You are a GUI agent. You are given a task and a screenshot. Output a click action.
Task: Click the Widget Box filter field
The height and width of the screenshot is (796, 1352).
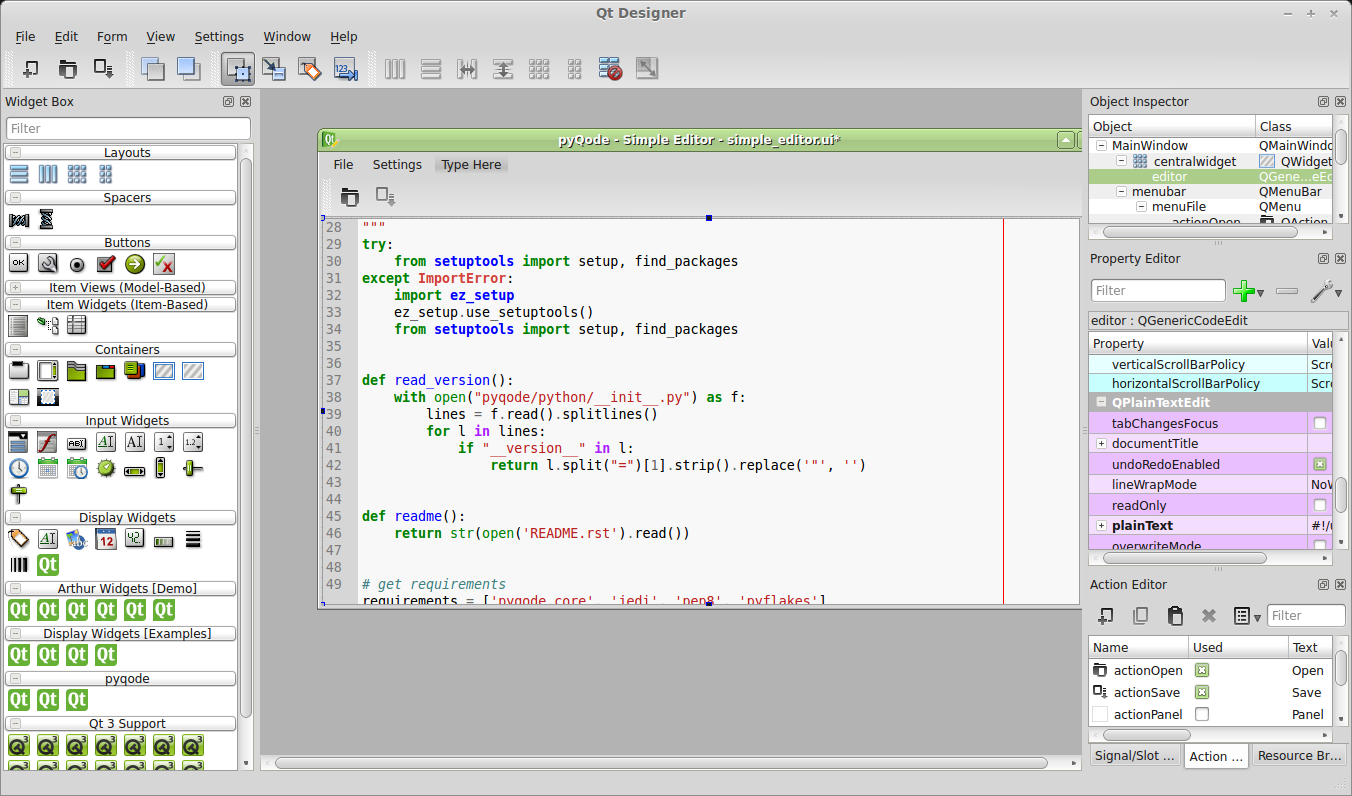click(128, 129)
